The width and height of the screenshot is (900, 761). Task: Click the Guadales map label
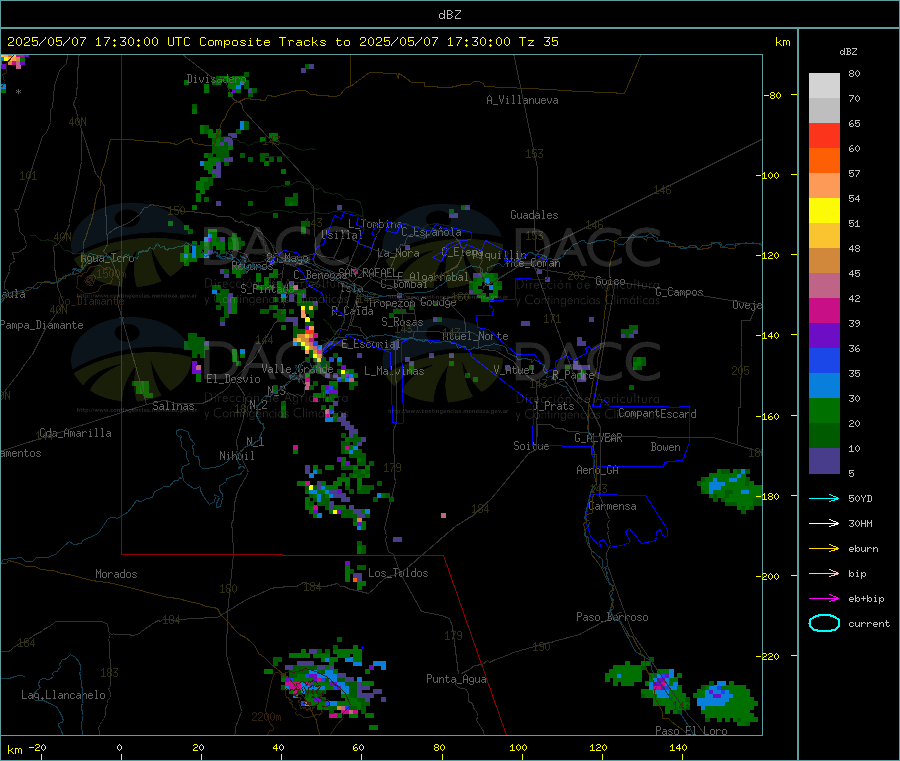[534, 215]
